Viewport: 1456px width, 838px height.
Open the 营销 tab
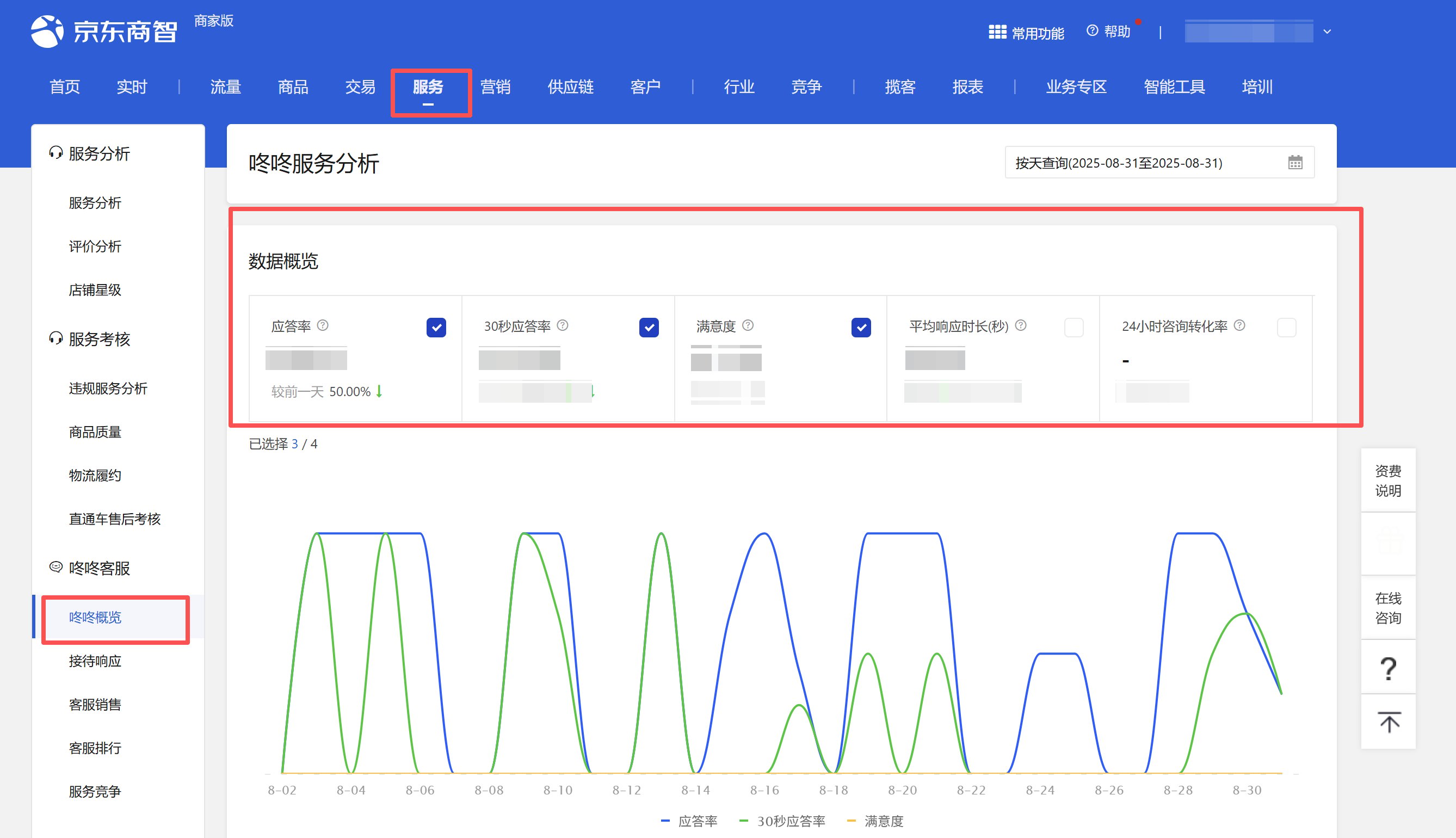(496, 87)
